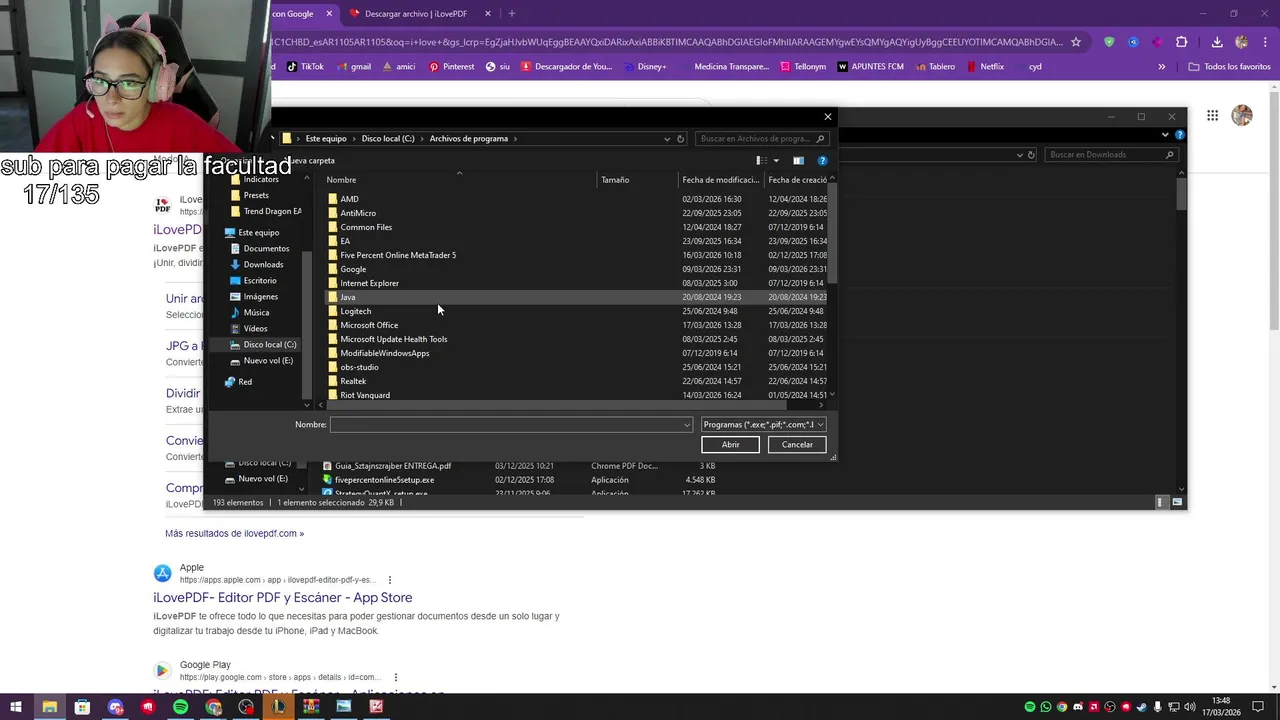Screen dimensions: 1280x720
Task: Select Five Percent Online MetaTrader 5 folder
Action: [397, 255]
